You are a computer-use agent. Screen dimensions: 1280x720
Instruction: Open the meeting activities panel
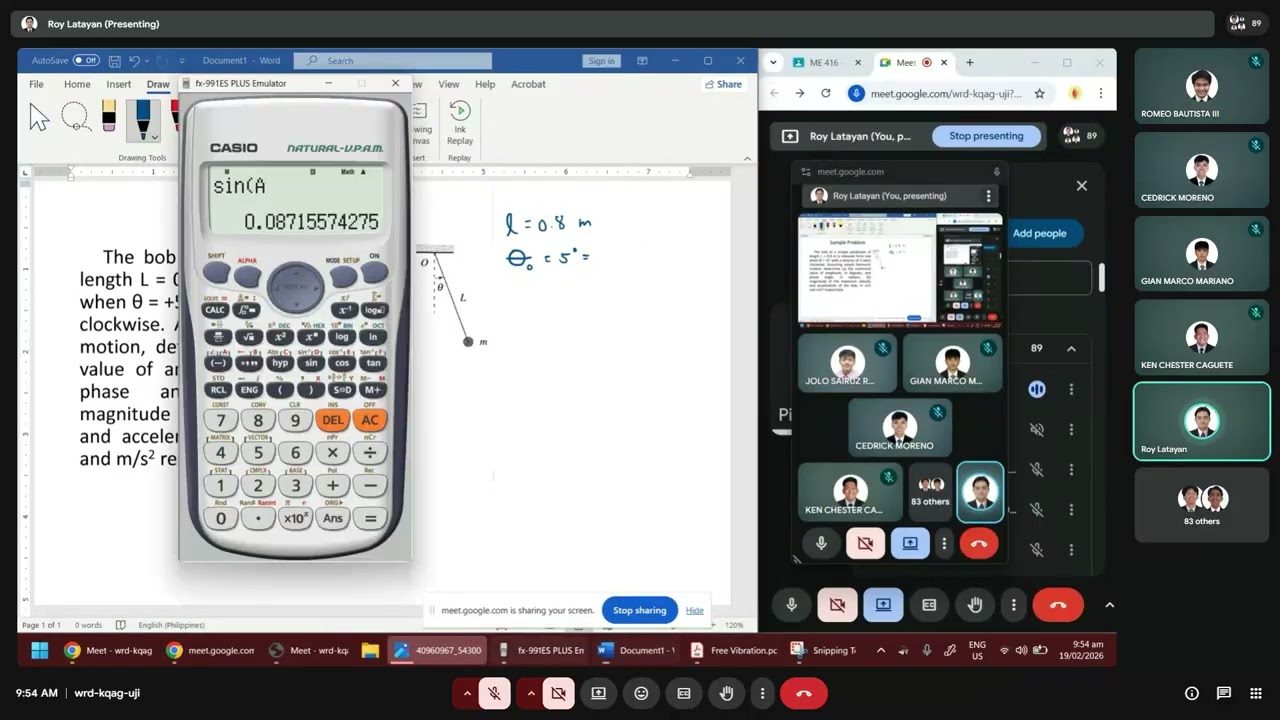[x=1257, y=693]
